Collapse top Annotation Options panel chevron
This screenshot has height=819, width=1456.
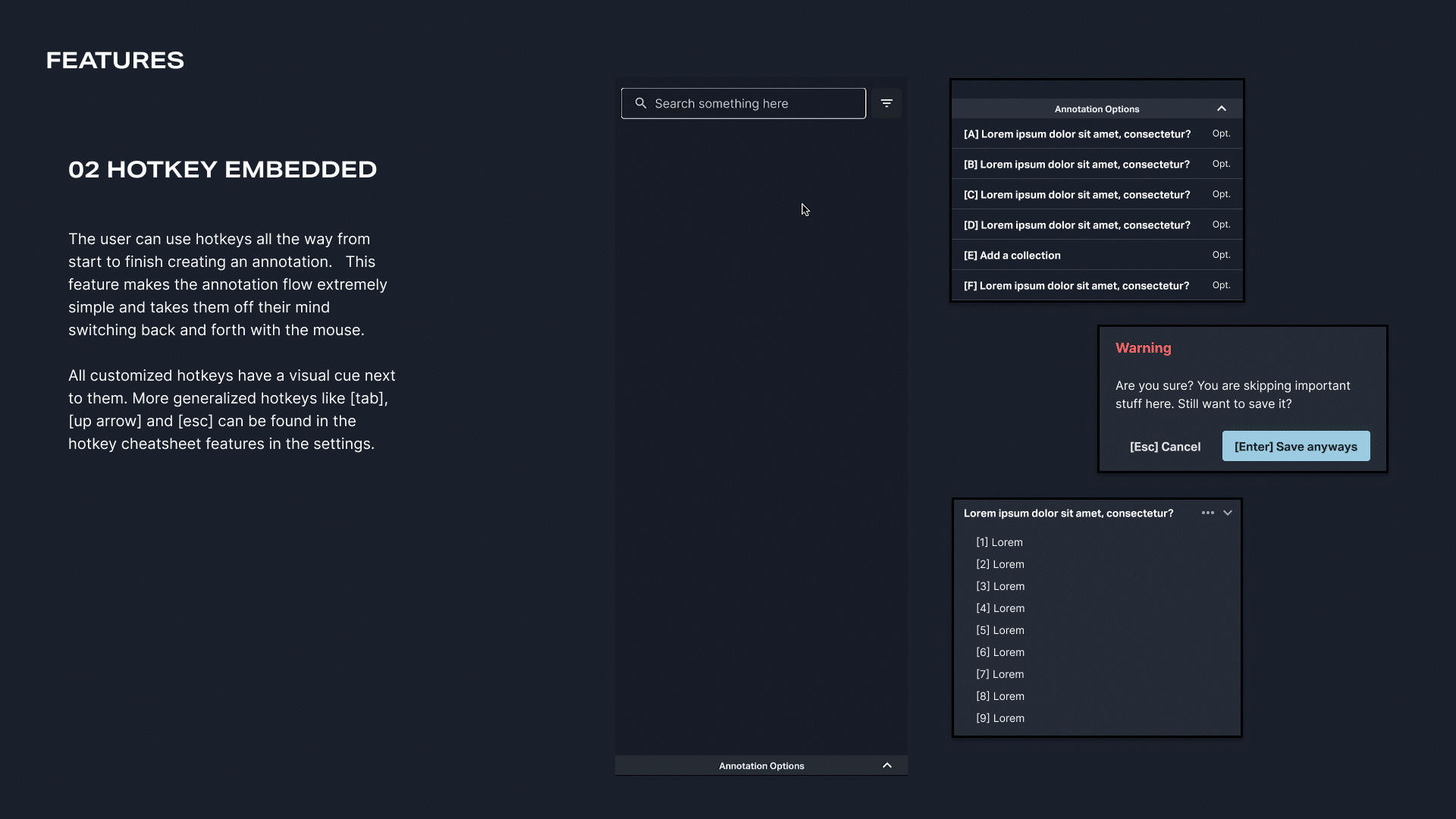tap(1221, 109)
